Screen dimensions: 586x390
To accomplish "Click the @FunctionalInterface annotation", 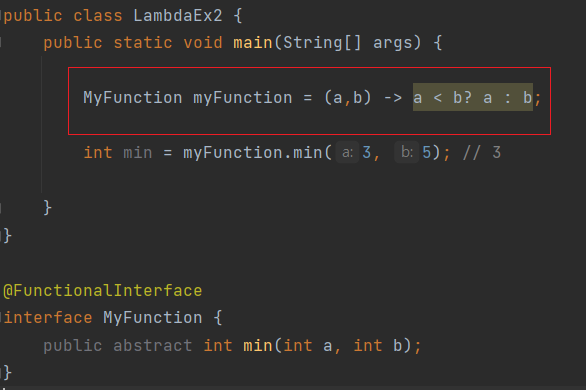I will (x=102, y=291).
